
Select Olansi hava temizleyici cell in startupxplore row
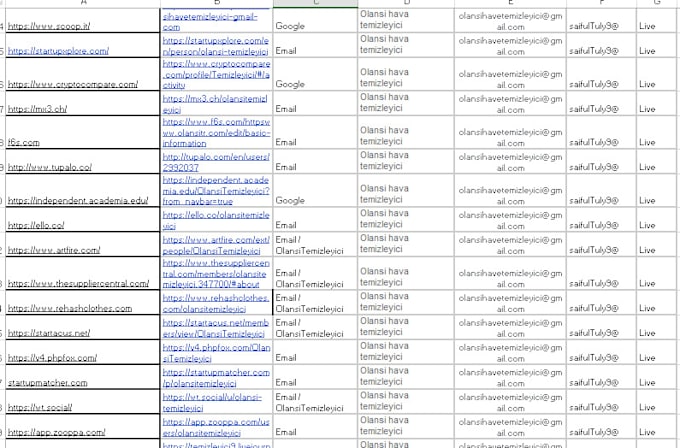(x=406, y=46)
